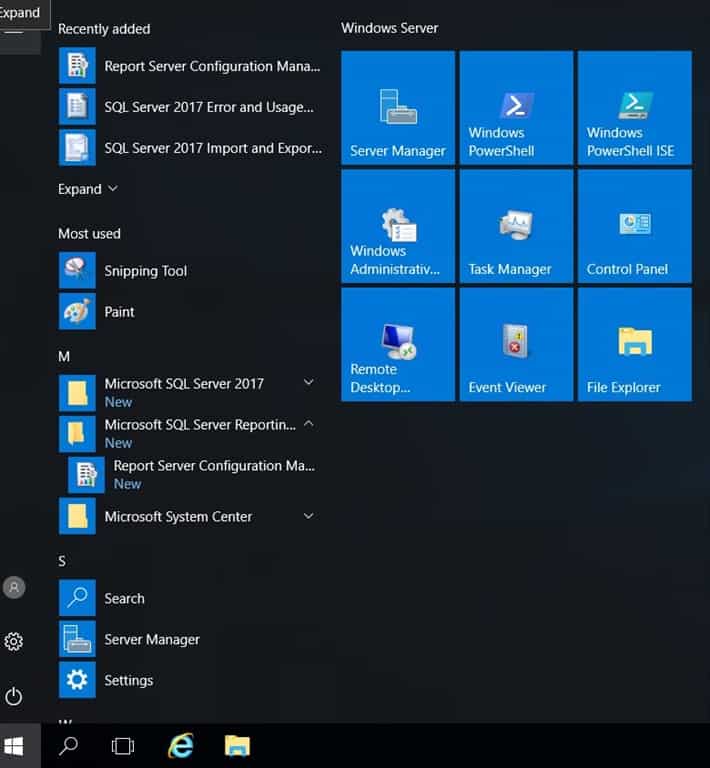The image size is (710, 768).
Task: Open Task View on the taskbar
Action: click(123, 746)
